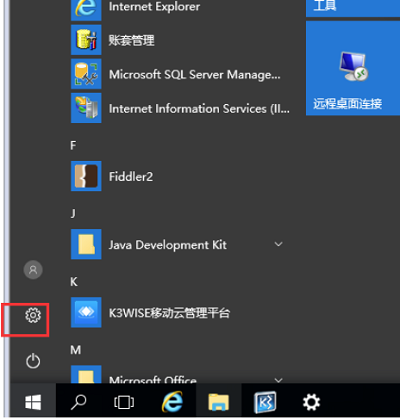Click the 远程桌面连接 tile
This screenshot has height=420, width=400.
point(353,68)
